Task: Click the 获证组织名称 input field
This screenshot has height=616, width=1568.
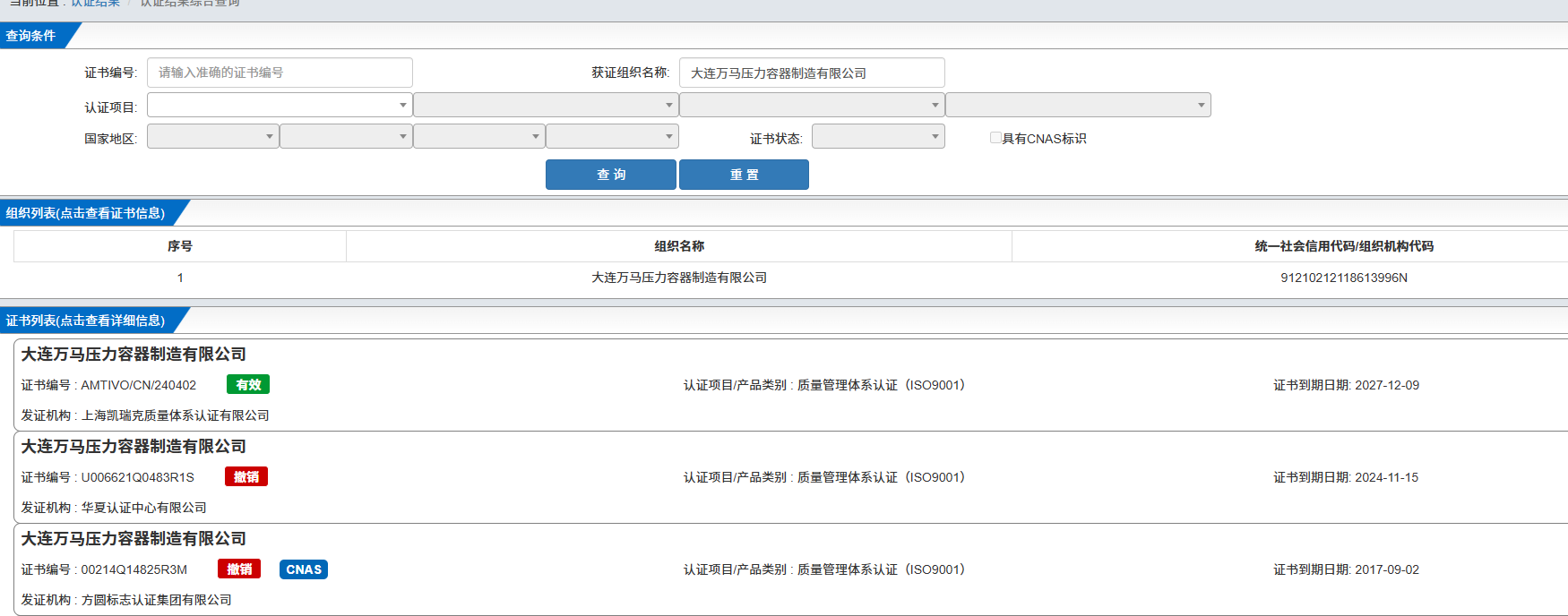Action: pyautogui.click(x=812, y=73)
